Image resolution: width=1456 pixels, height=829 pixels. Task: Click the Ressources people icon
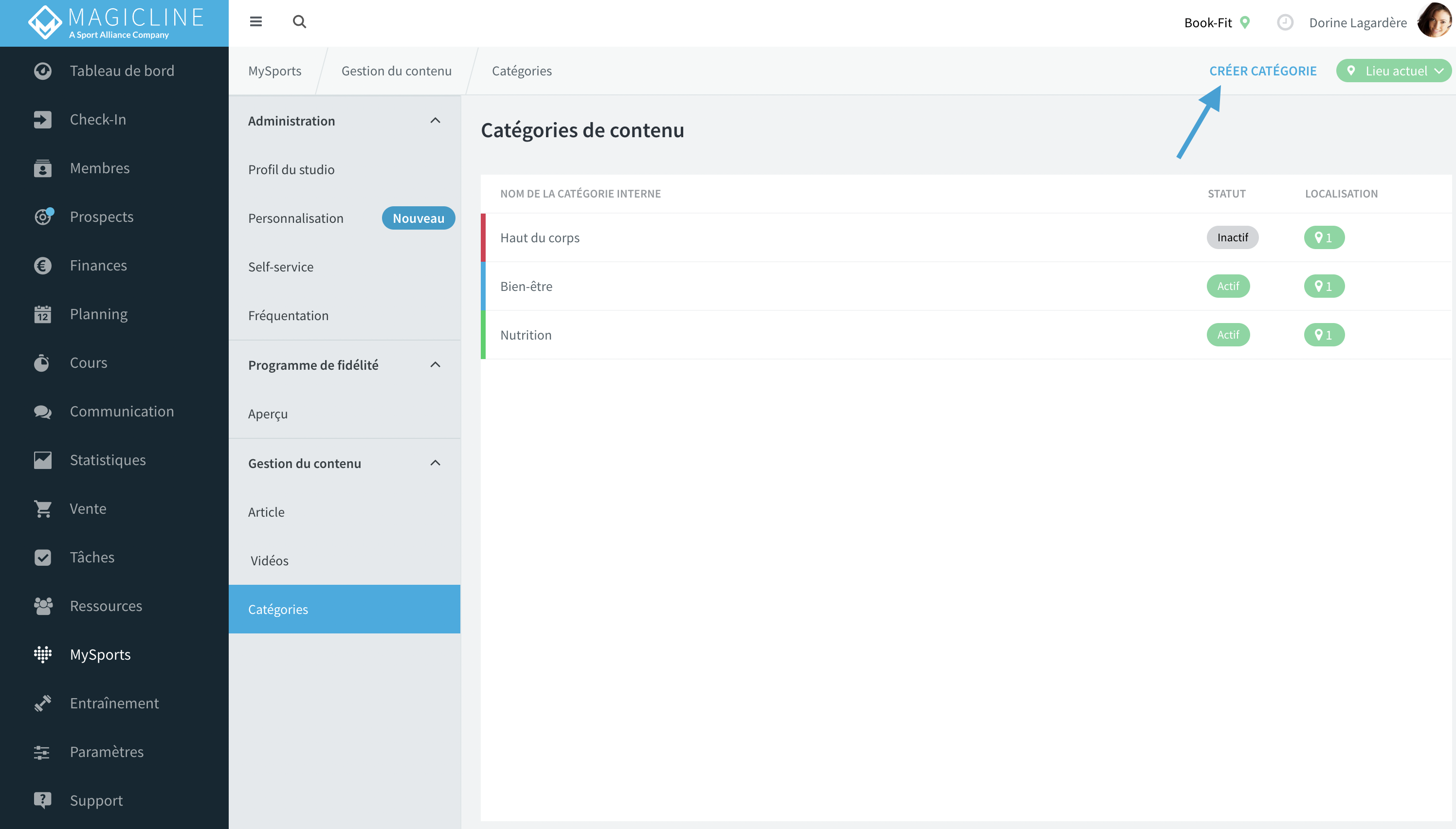[x=43, y=606]
